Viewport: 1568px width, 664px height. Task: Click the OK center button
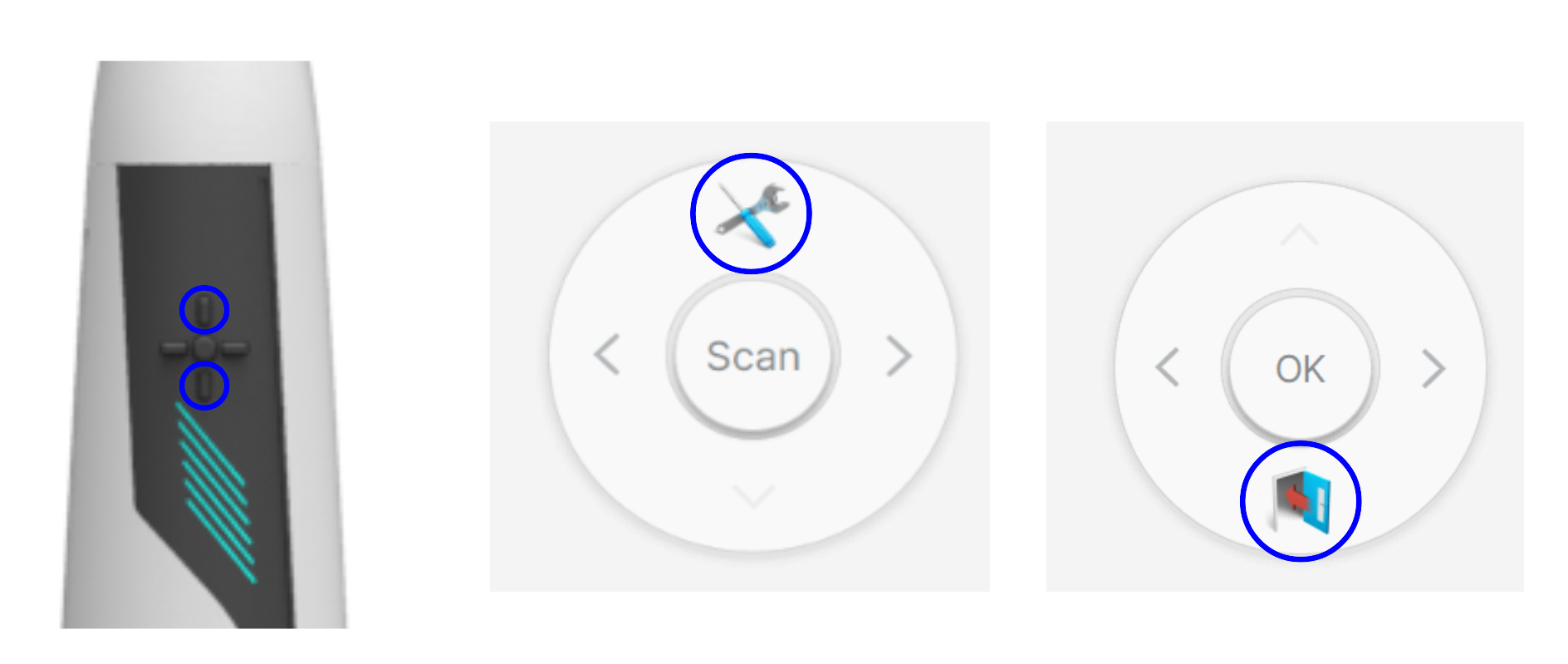pos(1301,368)
